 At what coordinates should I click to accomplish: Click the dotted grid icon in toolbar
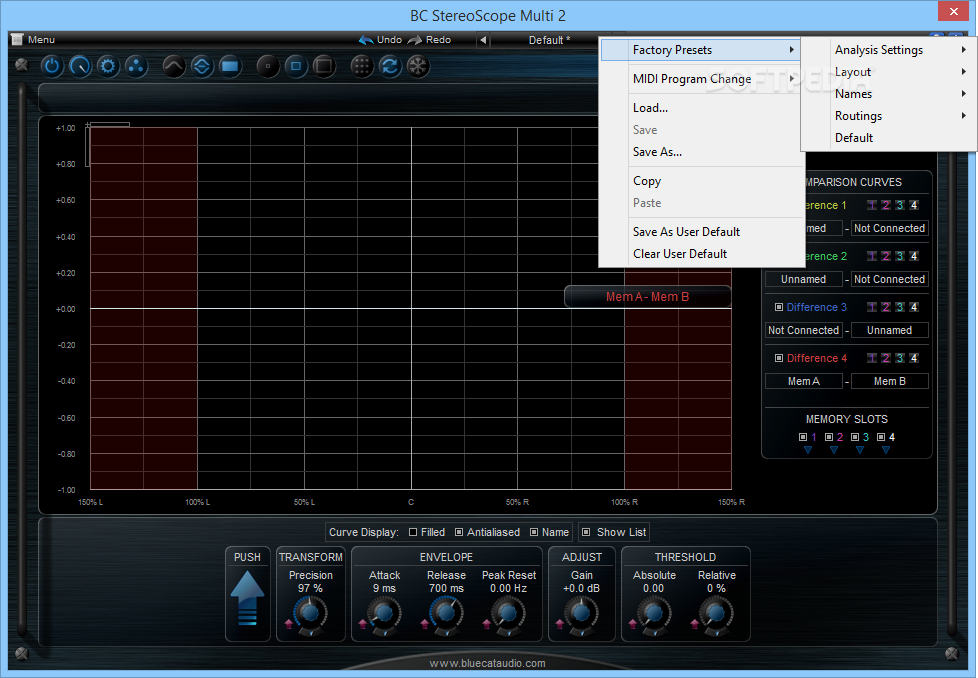click(362, 66)
